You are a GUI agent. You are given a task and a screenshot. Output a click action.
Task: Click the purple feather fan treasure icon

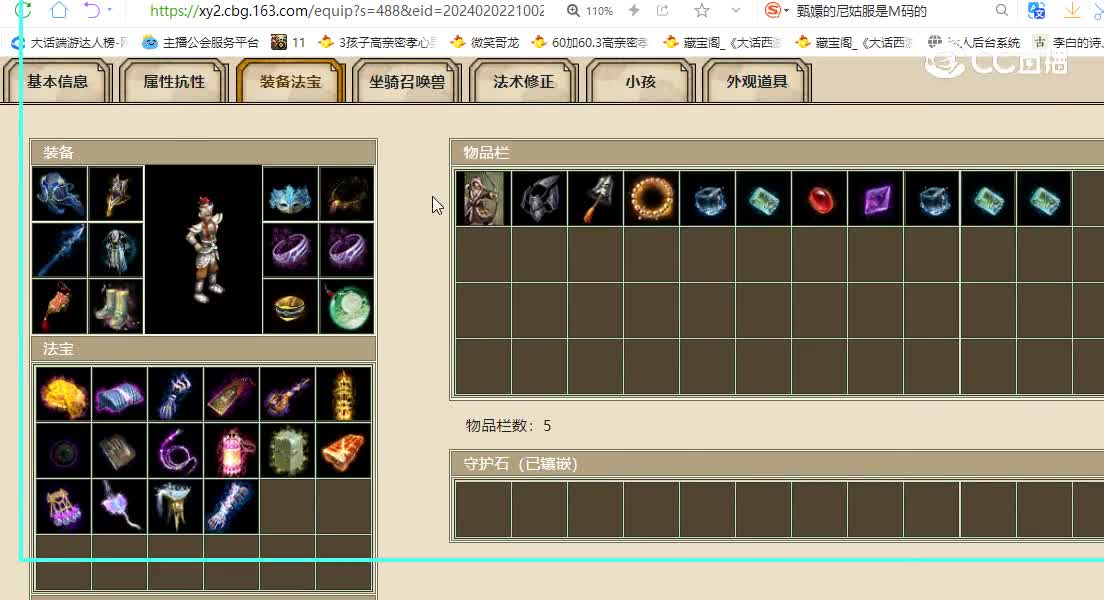tap(120, 507)
